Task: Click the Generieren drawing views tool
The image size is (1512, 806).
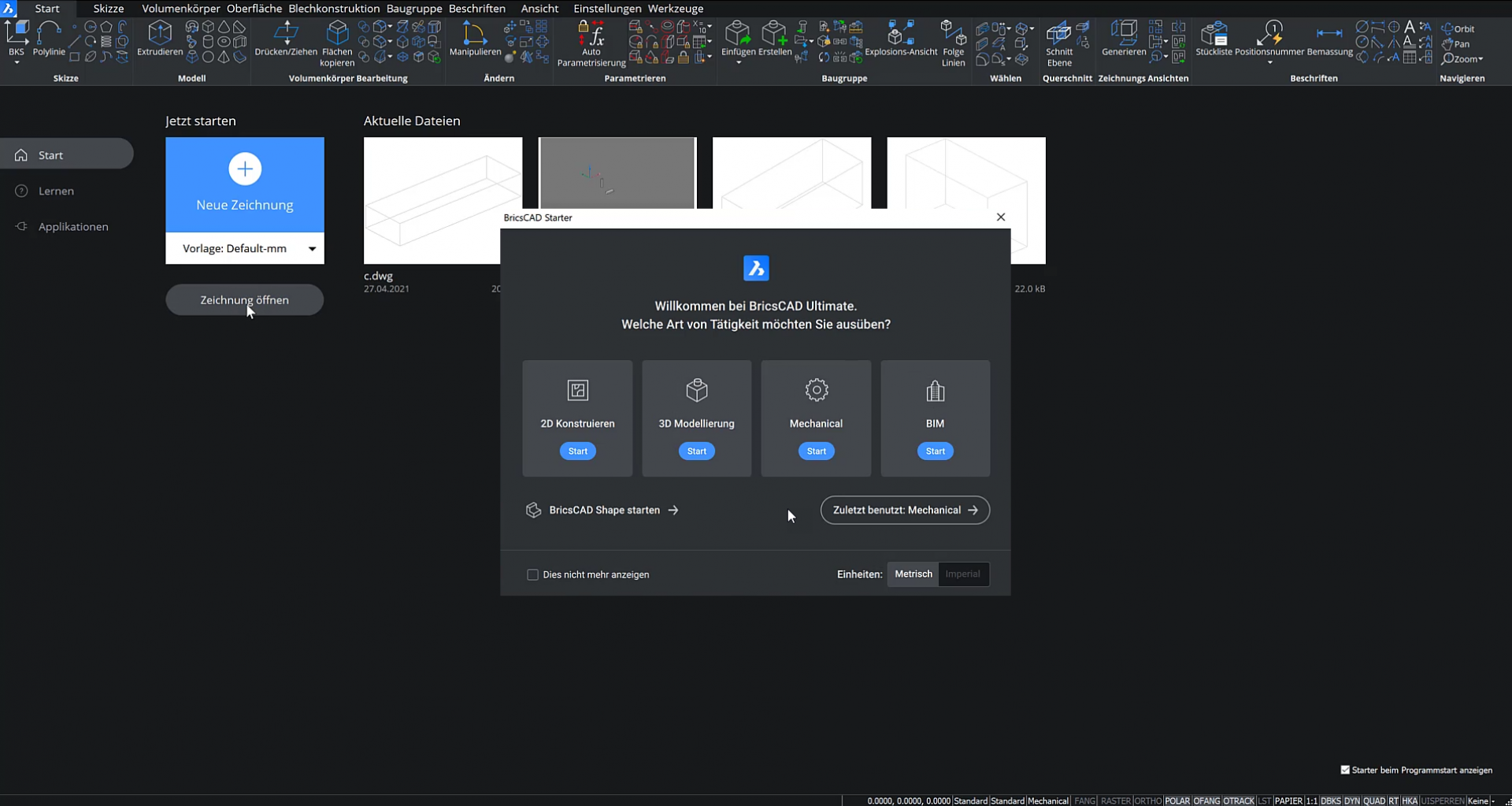Action: (x=1124, y=39)
